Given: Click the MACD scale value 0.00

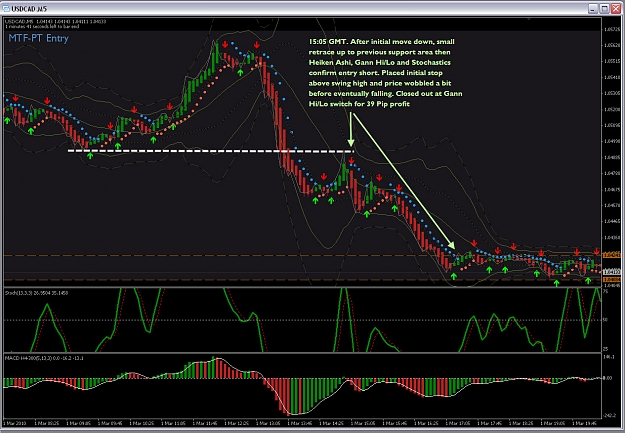Looking at the screenshot, I should (x=607, y=378).
